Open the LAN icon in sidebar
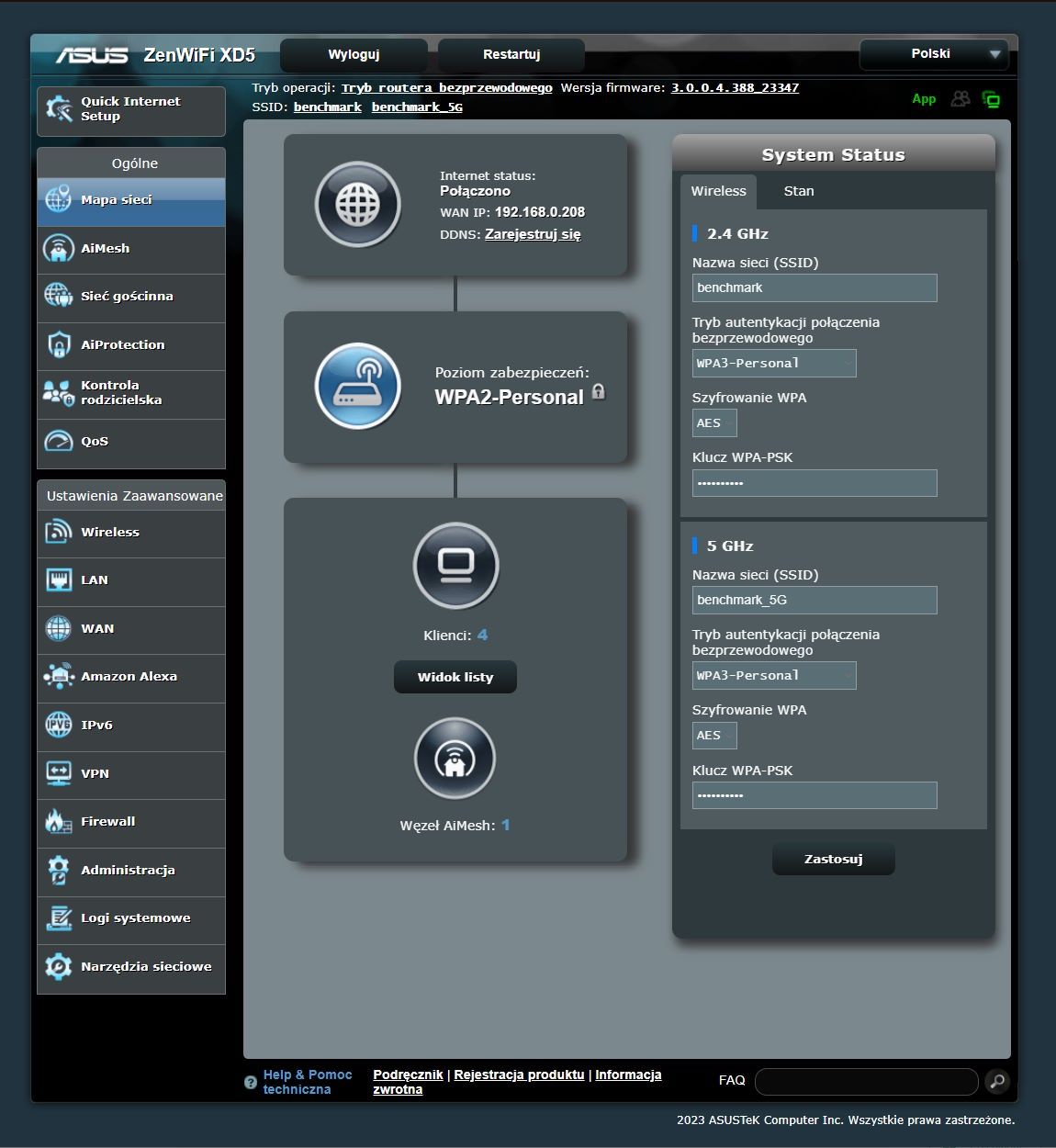 point(58,580)
